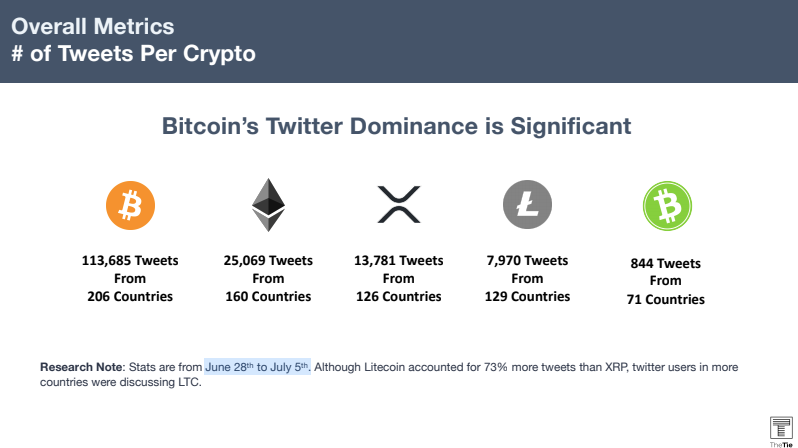Click the green Bitcoin Cash logo
The height and width of the screenshot is (448, 798).
[x=665, y=208]
